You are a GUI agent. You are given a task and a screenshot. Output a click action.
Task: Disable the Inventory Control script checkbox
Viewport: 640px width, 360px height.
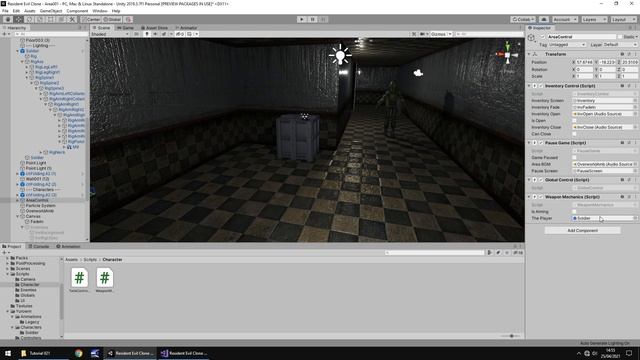coord(541,86)
